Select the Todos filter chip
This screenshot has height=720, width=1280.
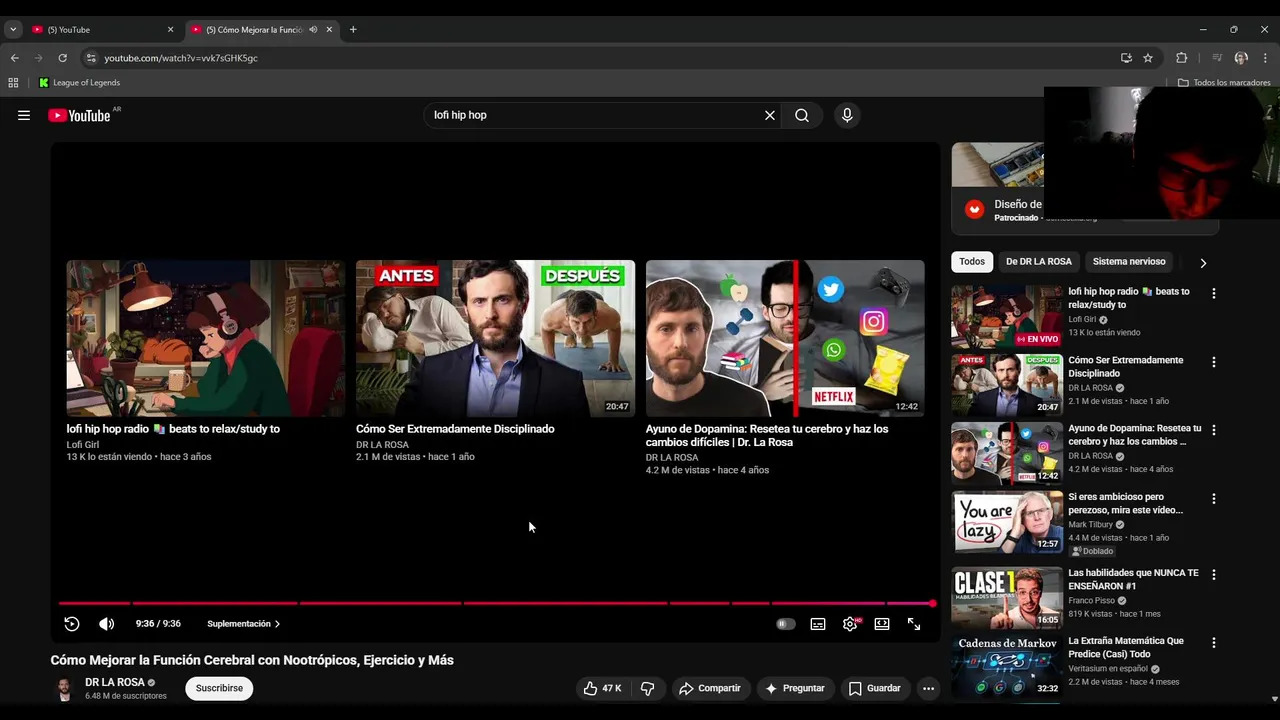(972, 262)
